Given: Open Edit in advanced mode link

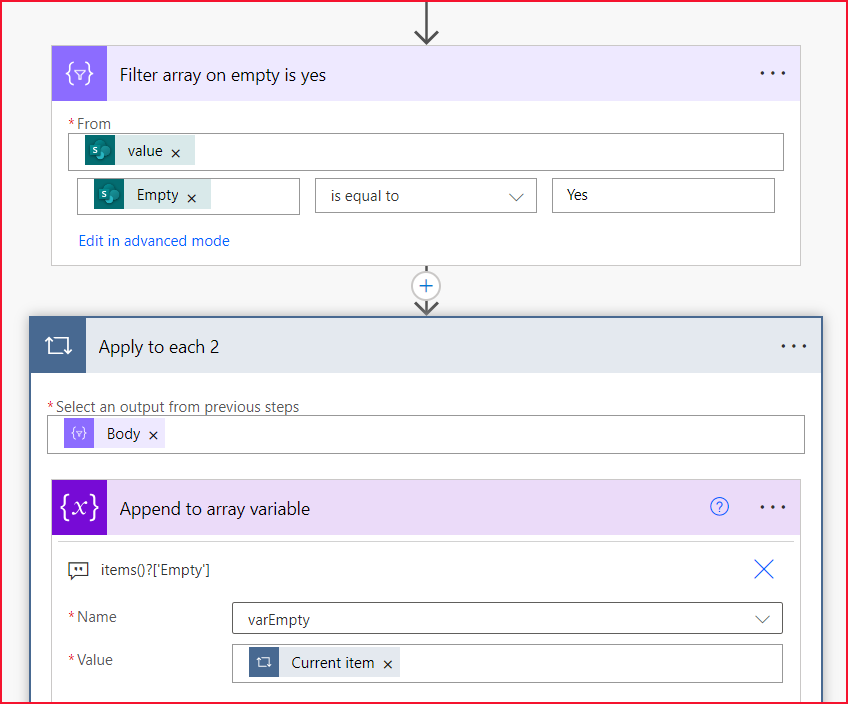Looking at the screenshot, I should point(154,241).
